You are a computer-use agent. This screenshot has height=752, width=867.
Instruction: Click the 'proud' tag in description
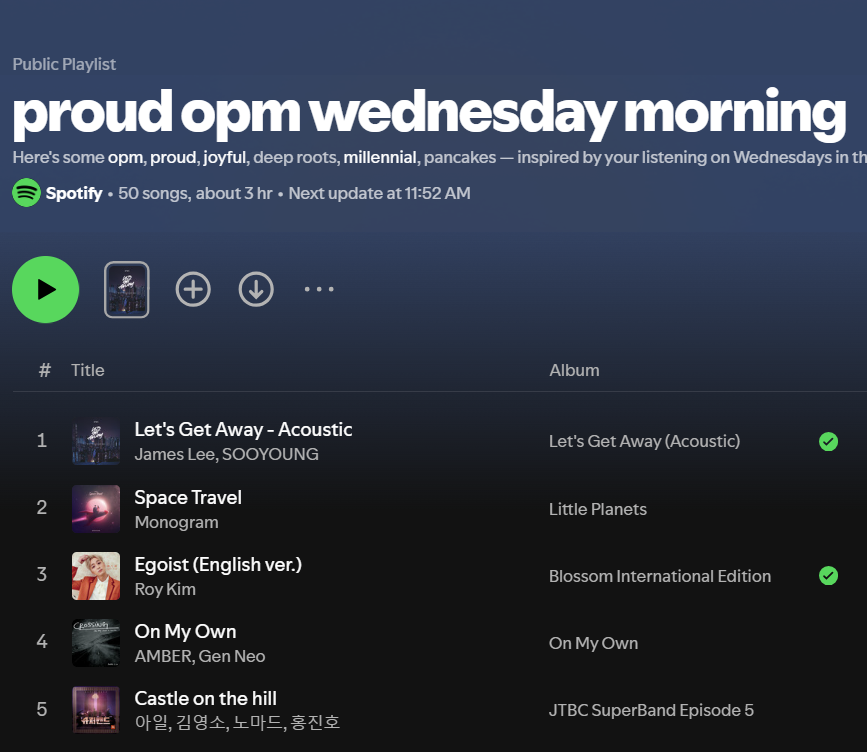click(173, 158)
